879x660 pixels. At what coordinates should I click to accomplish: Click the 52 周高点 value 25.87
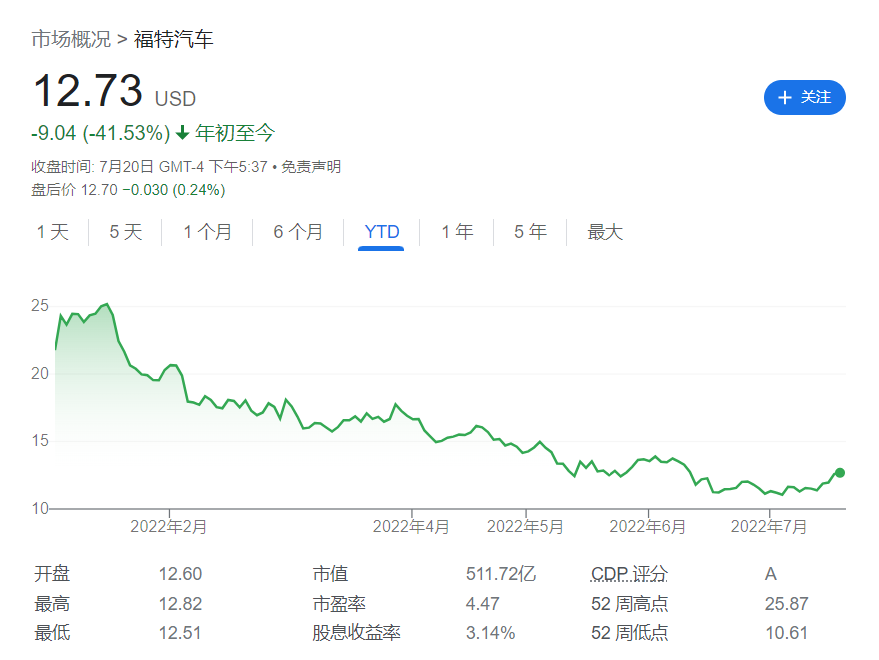point(787,603)
